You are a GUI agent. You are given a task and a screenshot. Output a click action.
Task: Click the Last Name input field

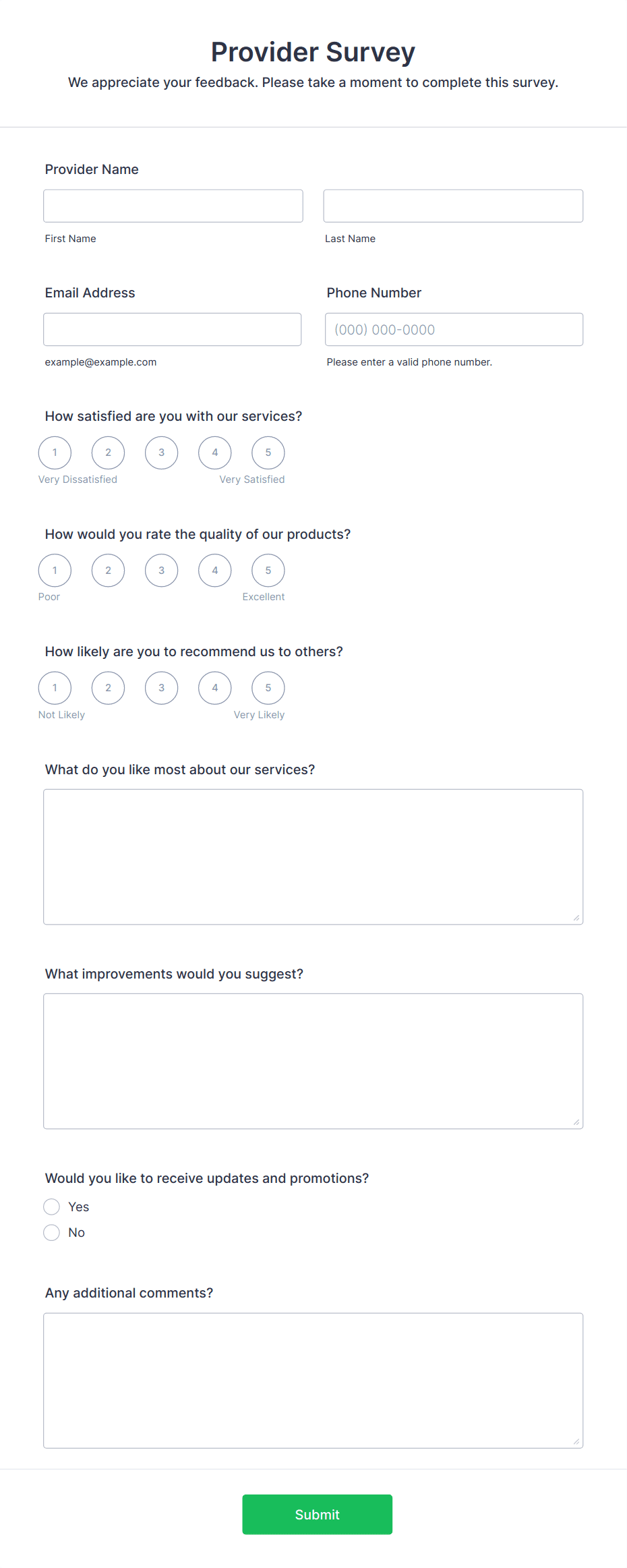pos(453,206)
